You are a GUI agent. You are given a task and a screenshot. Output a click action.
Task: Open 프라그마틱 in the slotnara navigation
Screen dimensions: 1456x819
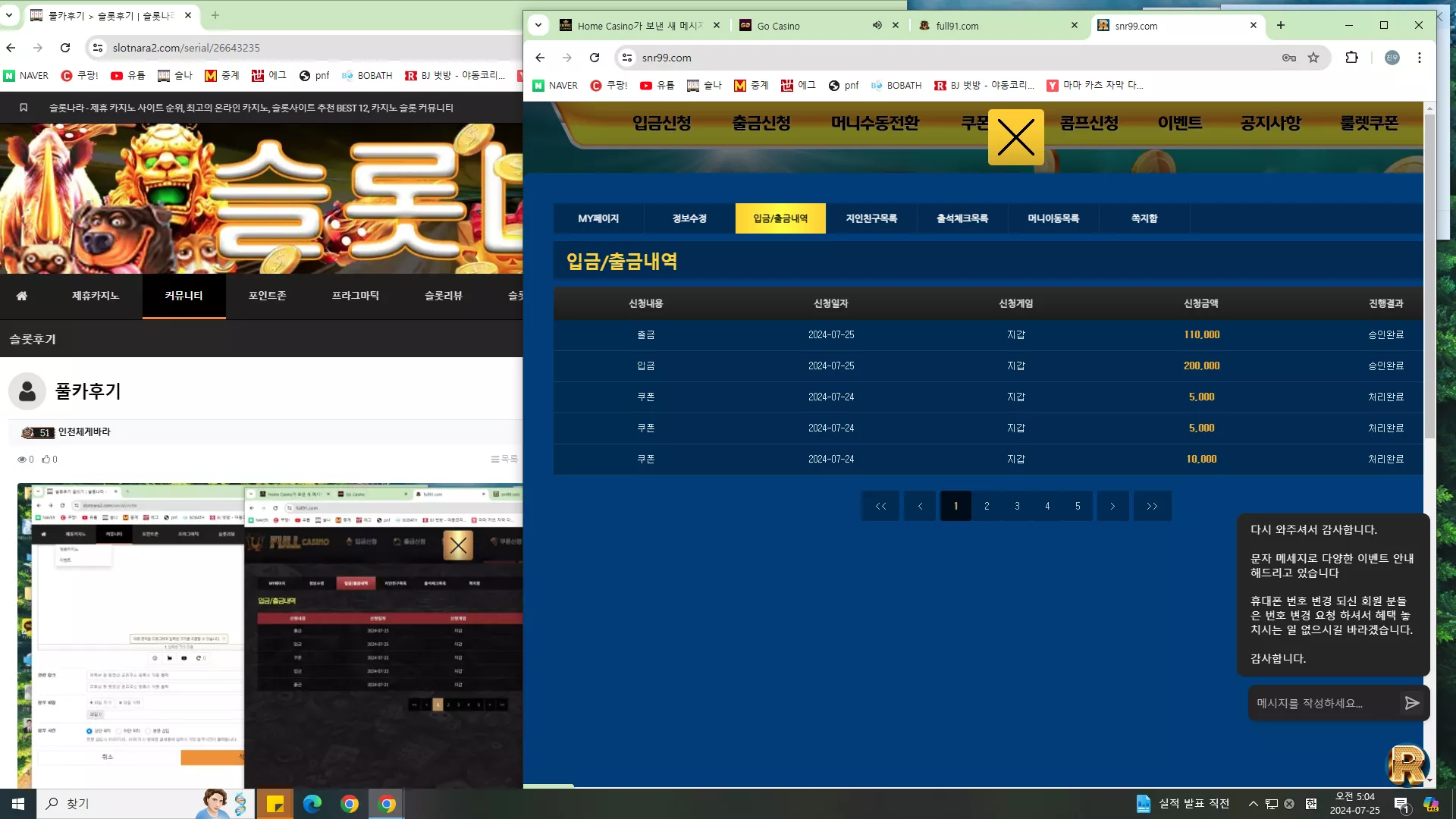click(355, 296)
